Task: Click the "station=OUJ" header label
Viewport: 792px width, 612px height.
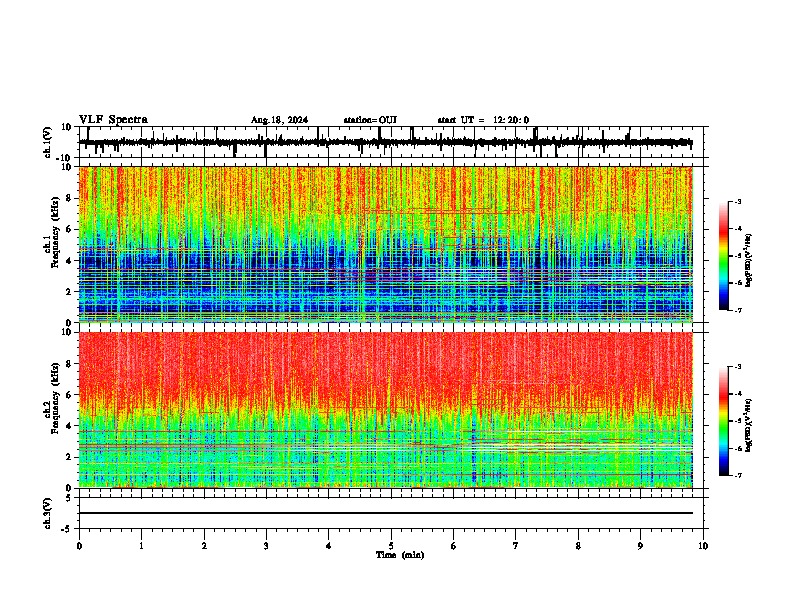Action: pyautogui.click(x=370, y=120)
